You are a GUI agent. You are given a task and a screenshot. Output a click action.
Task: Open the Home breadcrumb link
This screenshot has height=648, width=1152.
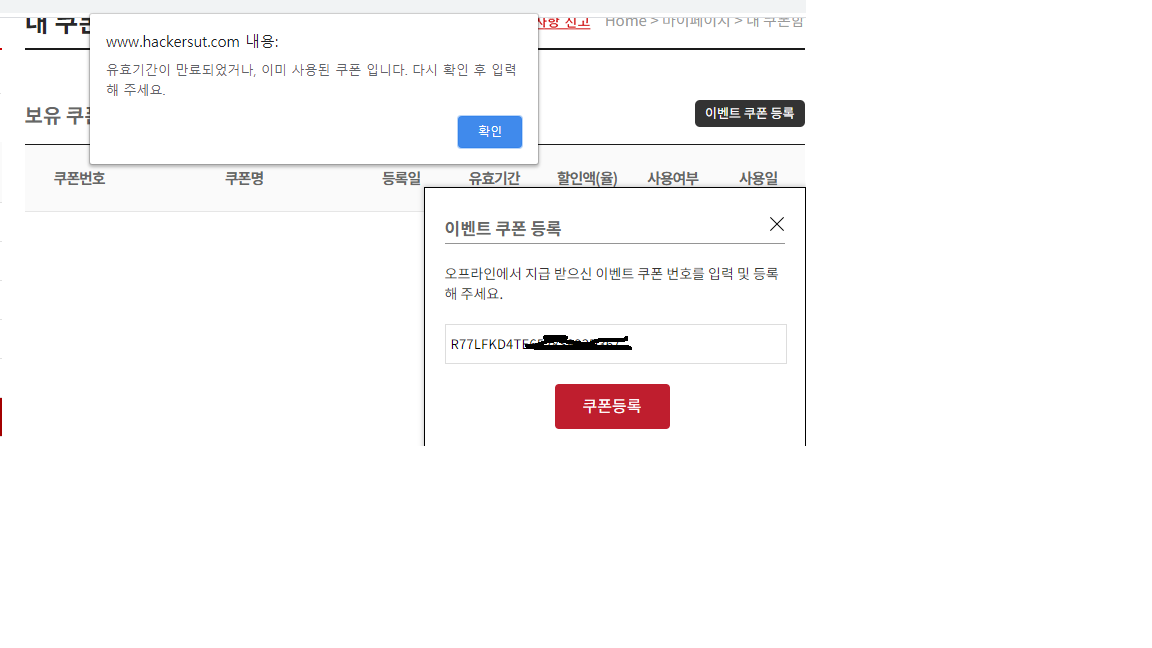click(x=625, y=21)
